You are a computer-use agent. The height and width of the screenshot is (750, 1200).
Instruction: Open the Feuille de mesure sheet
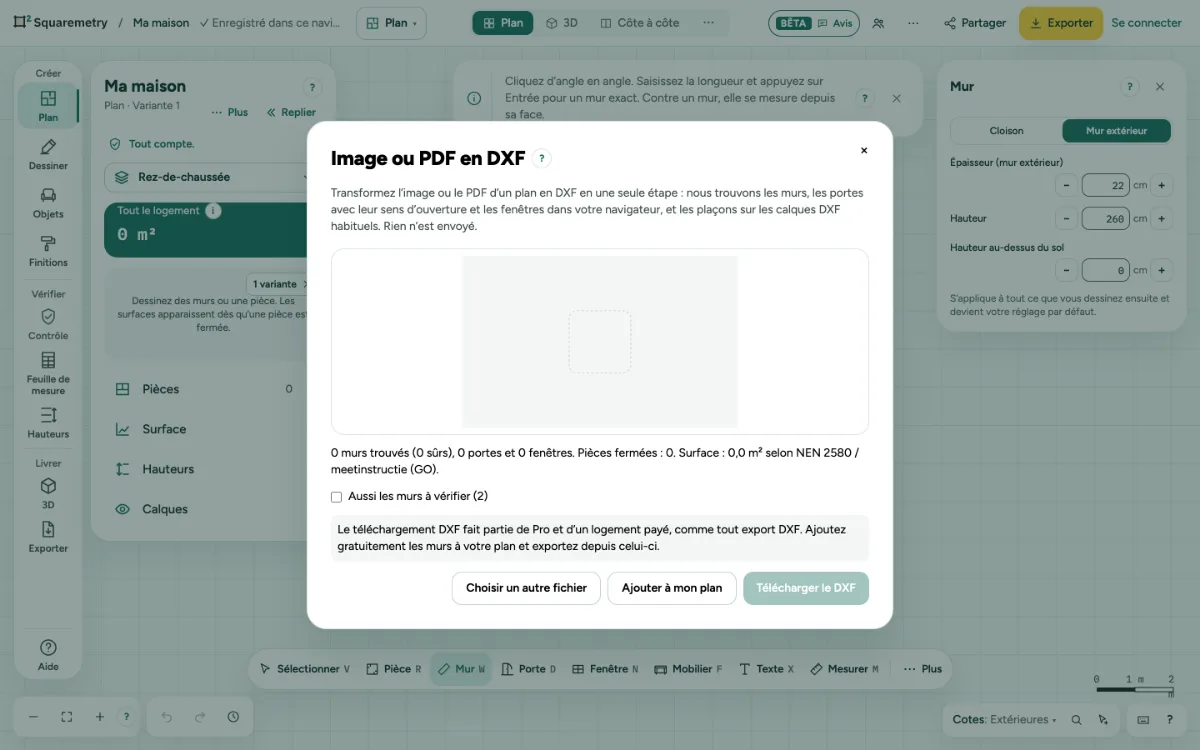point(48,372)
